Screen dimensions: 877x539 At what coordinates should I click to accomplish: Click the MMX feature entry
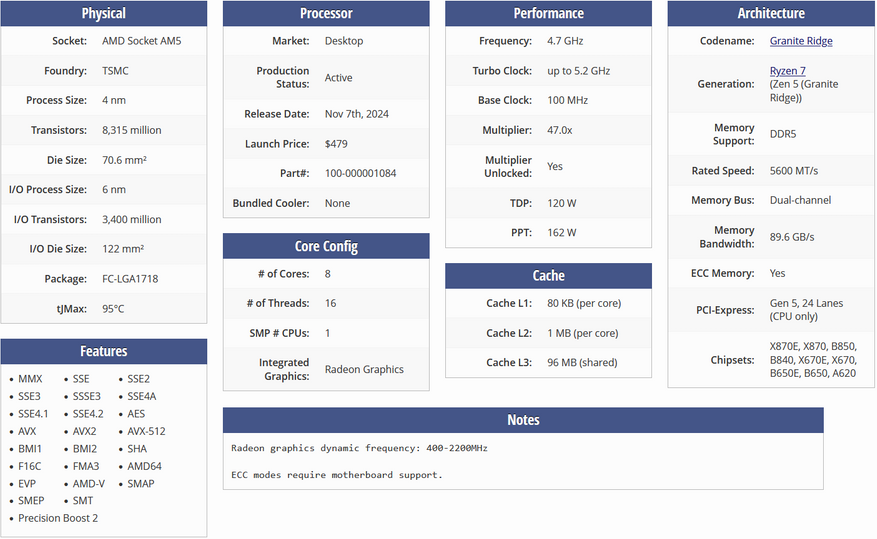30,379
